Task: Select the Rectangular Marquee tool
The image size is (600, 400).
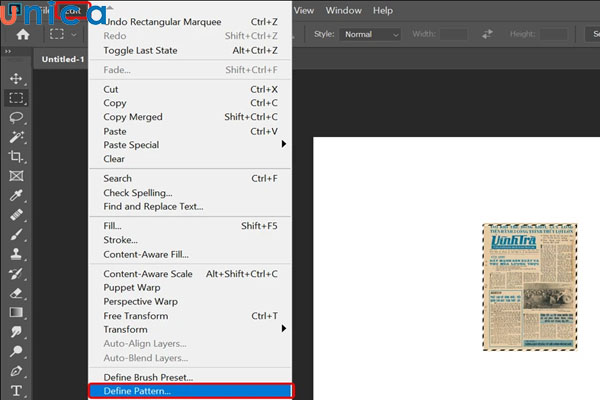Action: (x=16, y=98)
